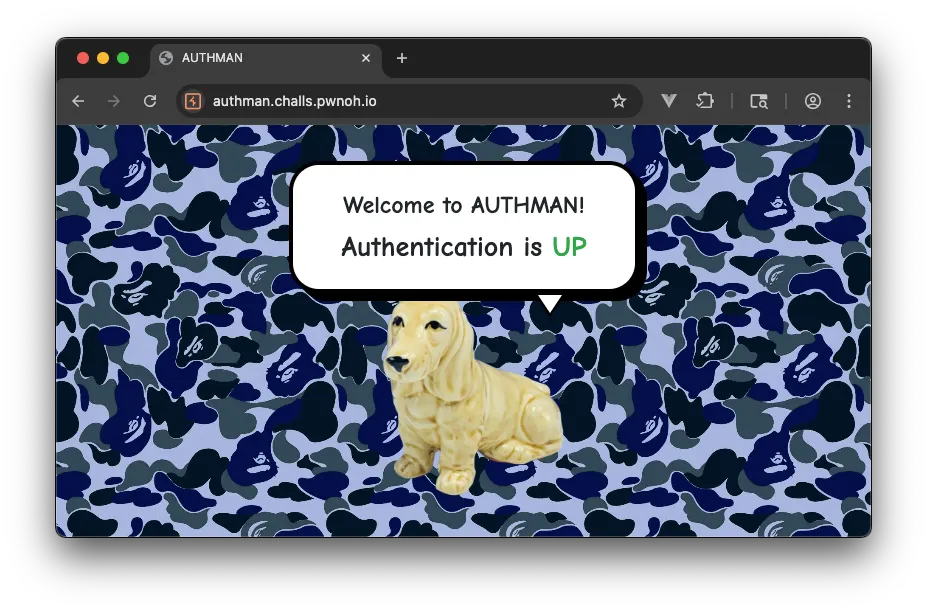927x611 pixels.
Task: Click the authman.challs.pwnoh.io address bar
Action: (408, 101)
